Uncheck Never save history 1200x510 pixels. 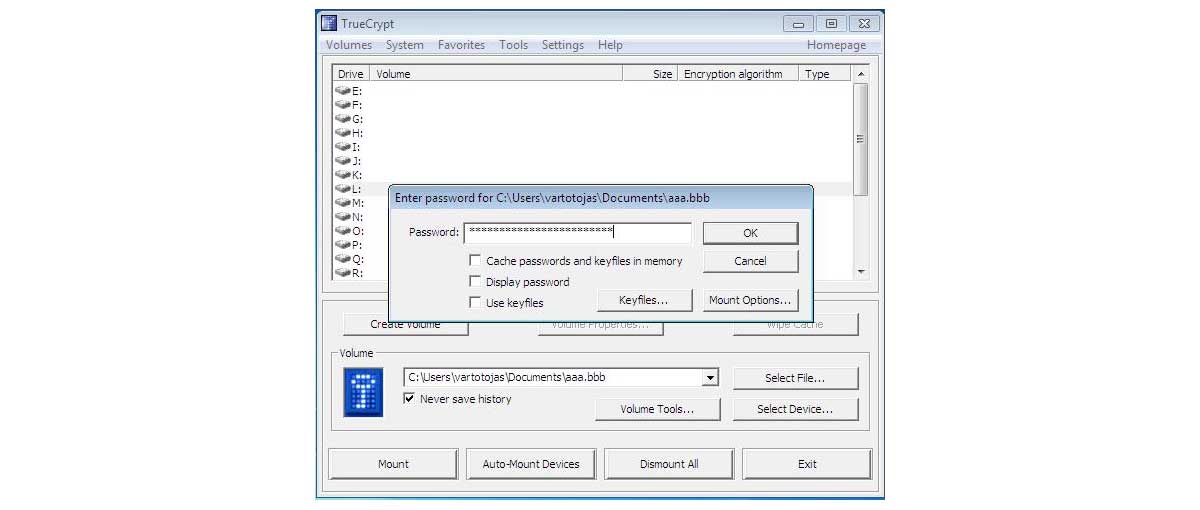[409, 398]
